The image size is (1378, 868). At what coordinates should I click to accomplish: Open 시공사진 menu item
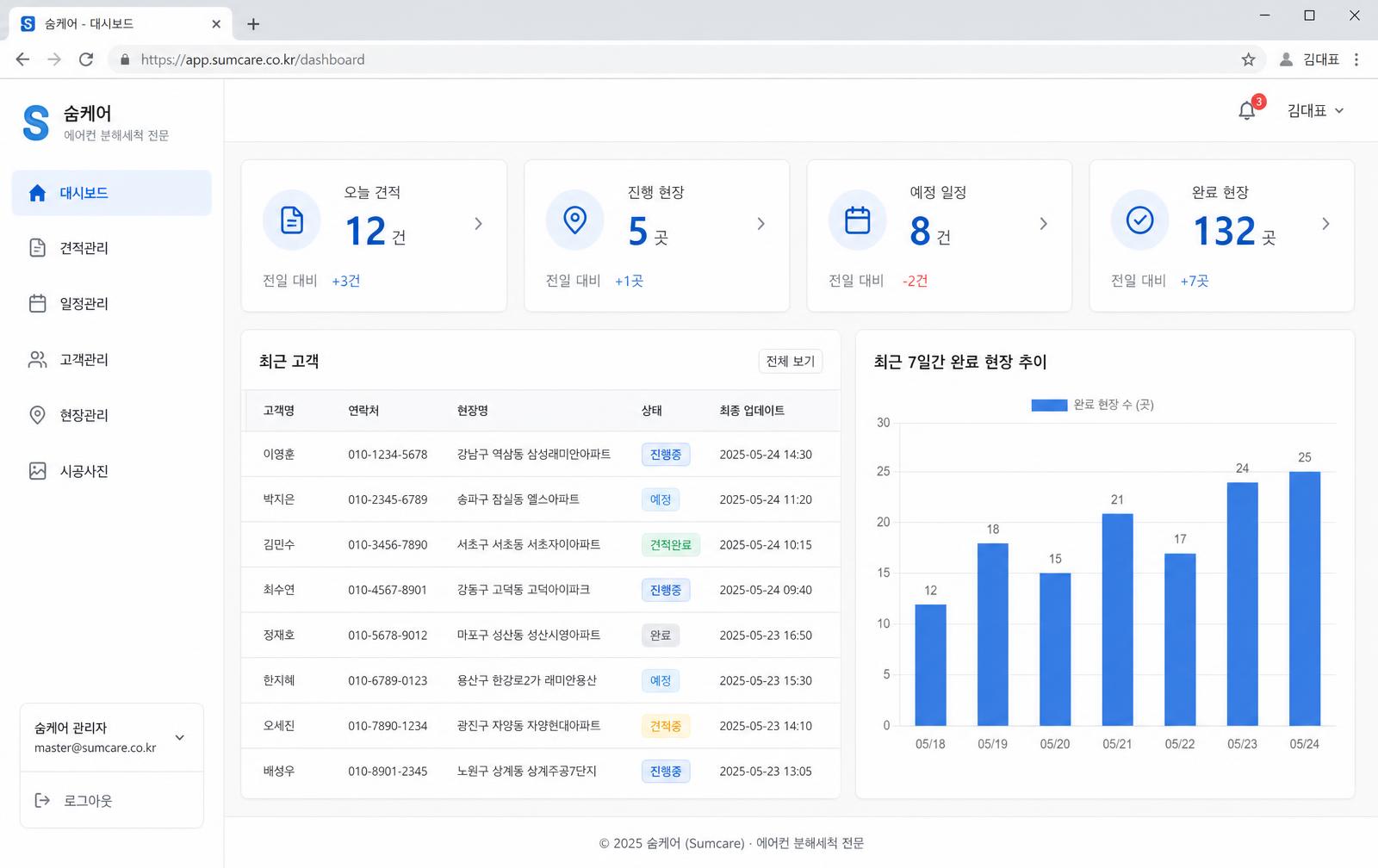point(112,471)
